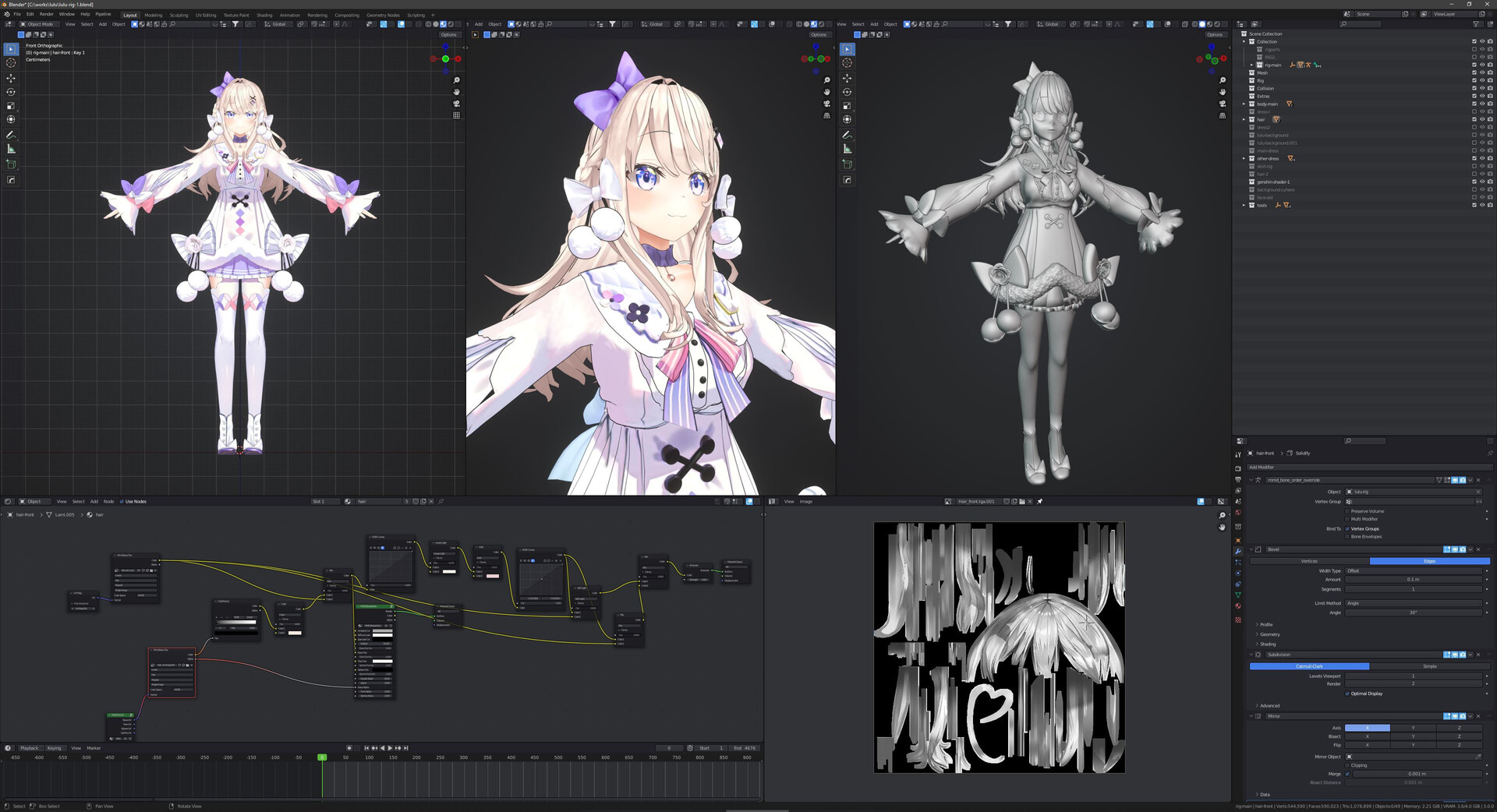This screenshot has width=1497, height=812.
Task: Open the Render menu in the top bar
Action: coord(46,14)
